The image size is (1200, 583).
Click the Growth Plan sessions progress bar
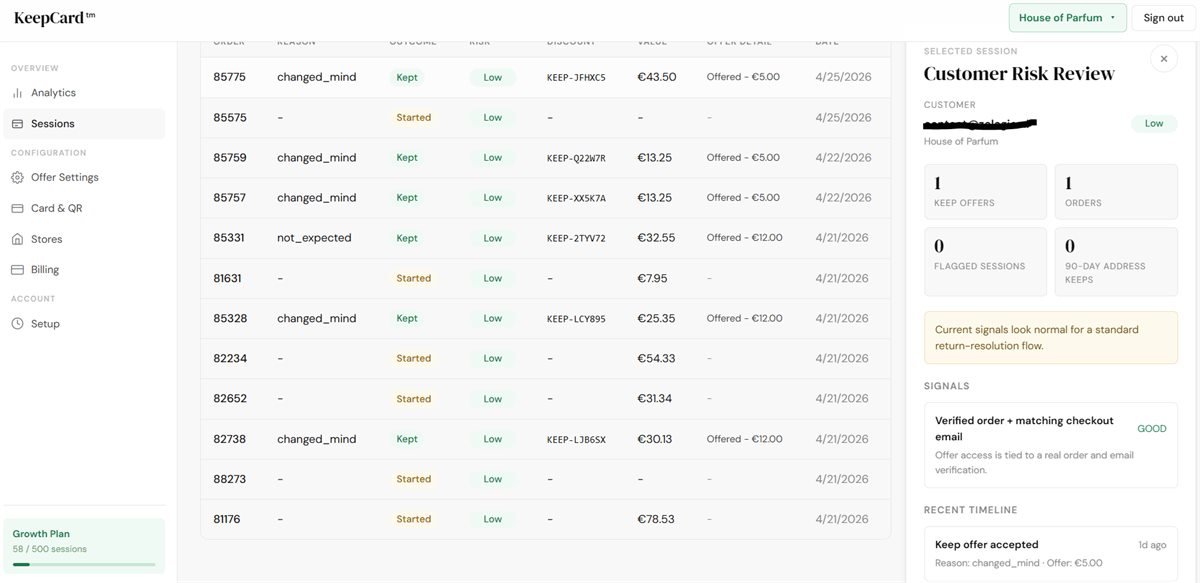tap(84, 564)
